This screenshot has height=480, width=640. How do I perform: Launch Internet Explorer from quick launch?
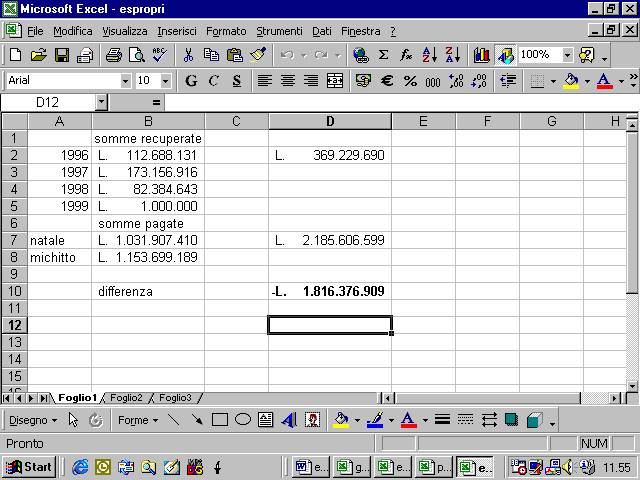tap(80, 467)
